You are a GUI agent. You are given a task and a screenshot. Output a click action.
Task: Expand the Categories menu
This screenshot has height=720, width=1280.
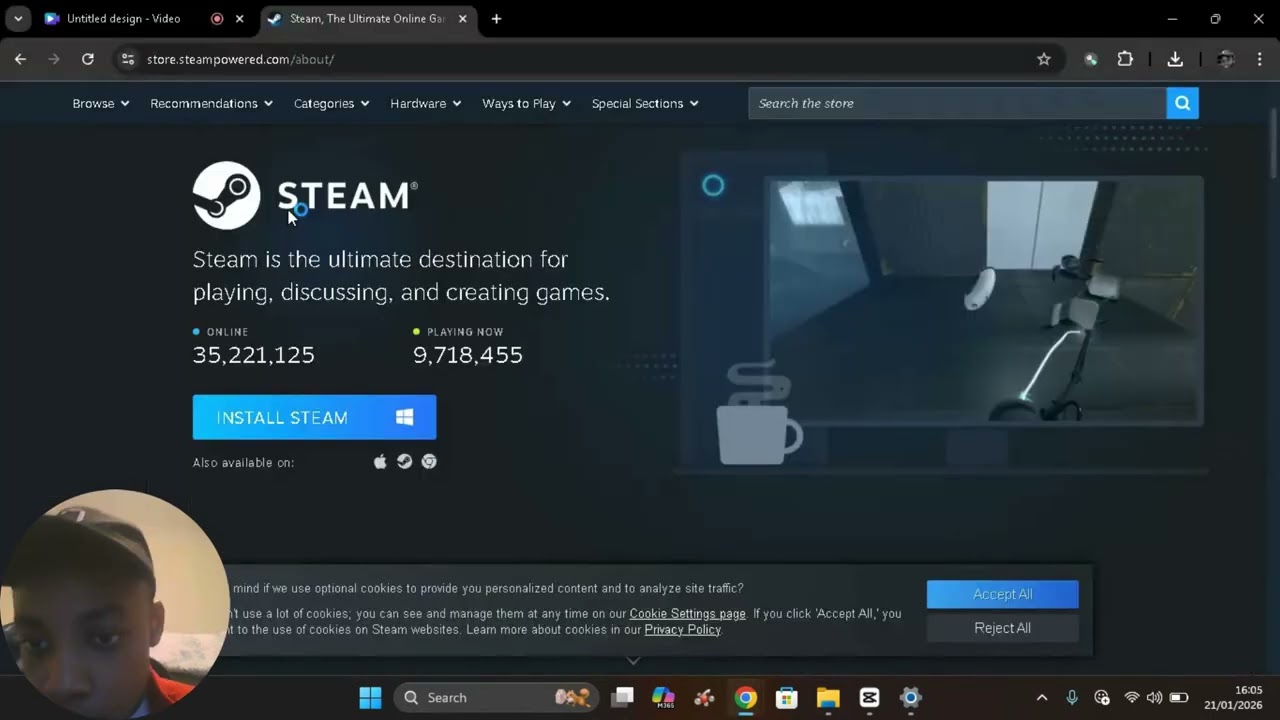click(331, 103)
